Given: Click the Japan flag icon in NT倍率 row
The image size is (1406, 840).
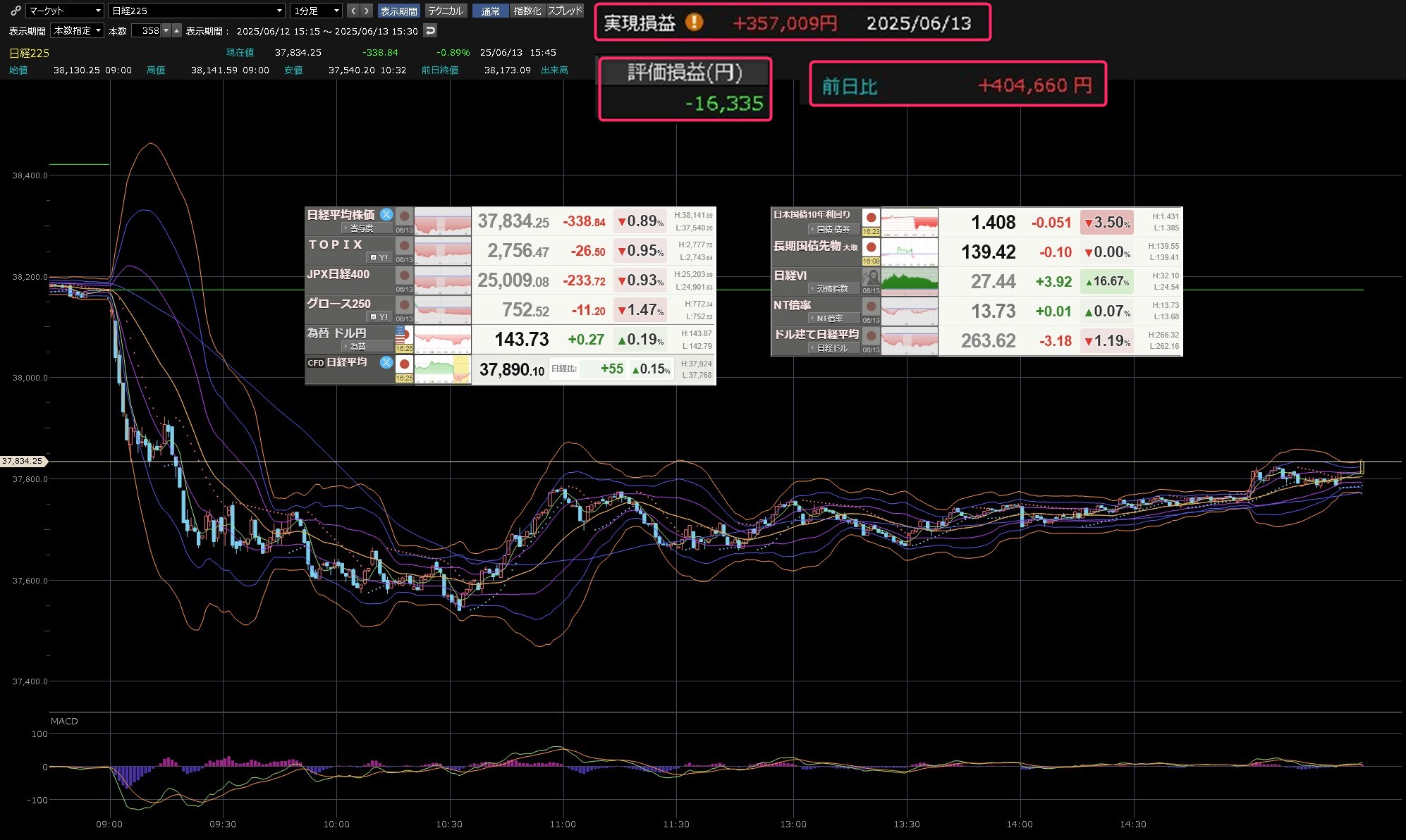Looking at the screenshot, I should (872, 306).
